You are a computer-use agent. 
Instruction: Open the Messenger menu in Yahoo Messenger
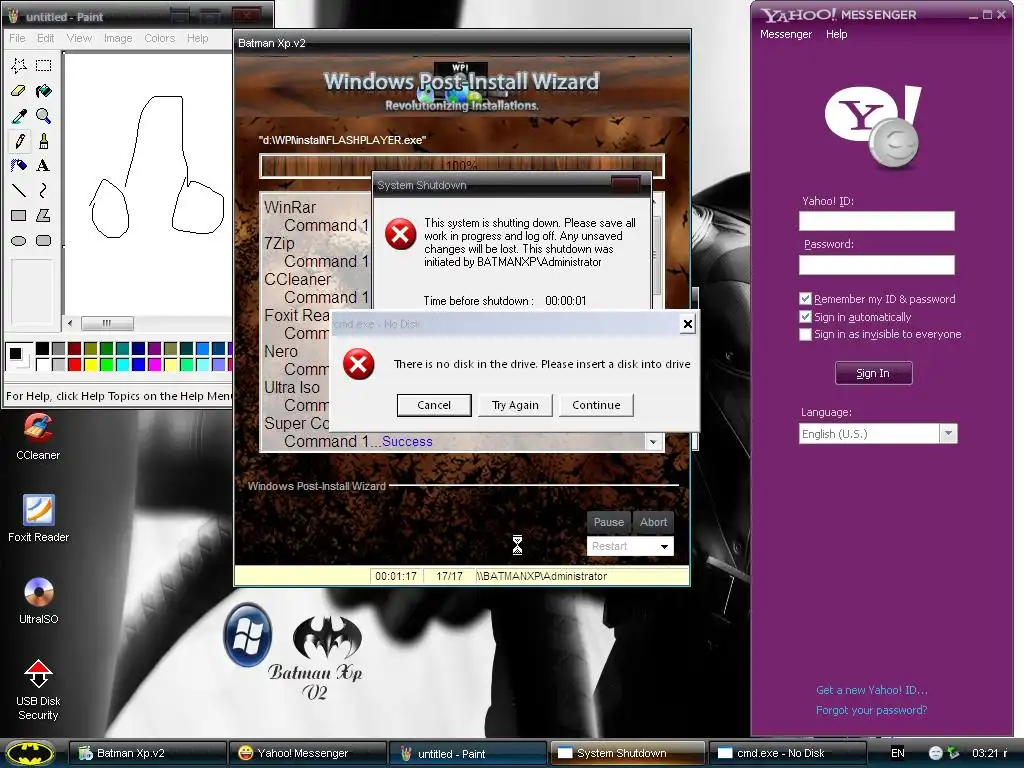pos(786,34)
